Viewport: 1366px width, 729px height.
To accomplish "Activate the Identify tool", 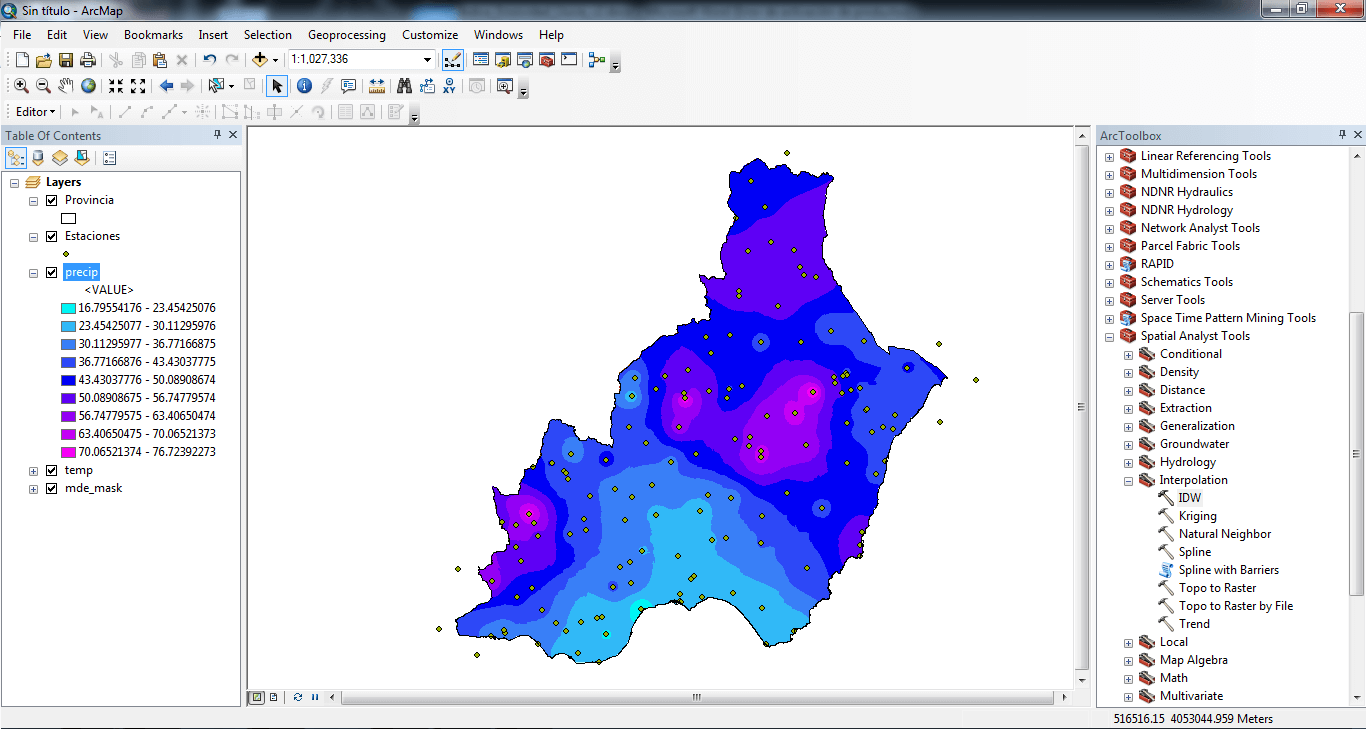I will (x=304, y=86).
